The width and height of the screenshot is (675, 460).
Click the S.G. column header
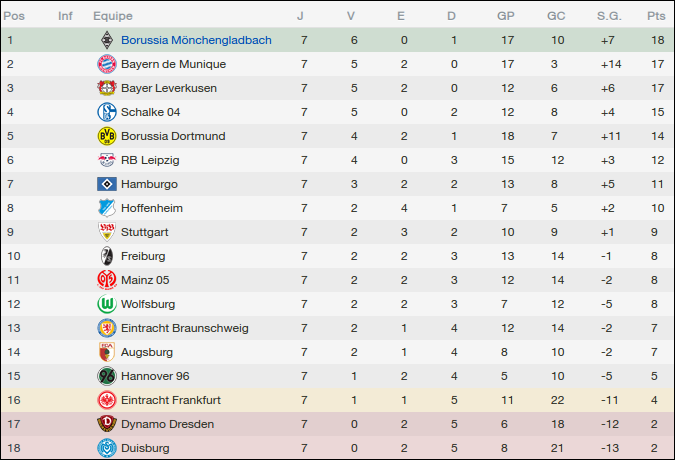pyautogui.click(x=608, y=16)
